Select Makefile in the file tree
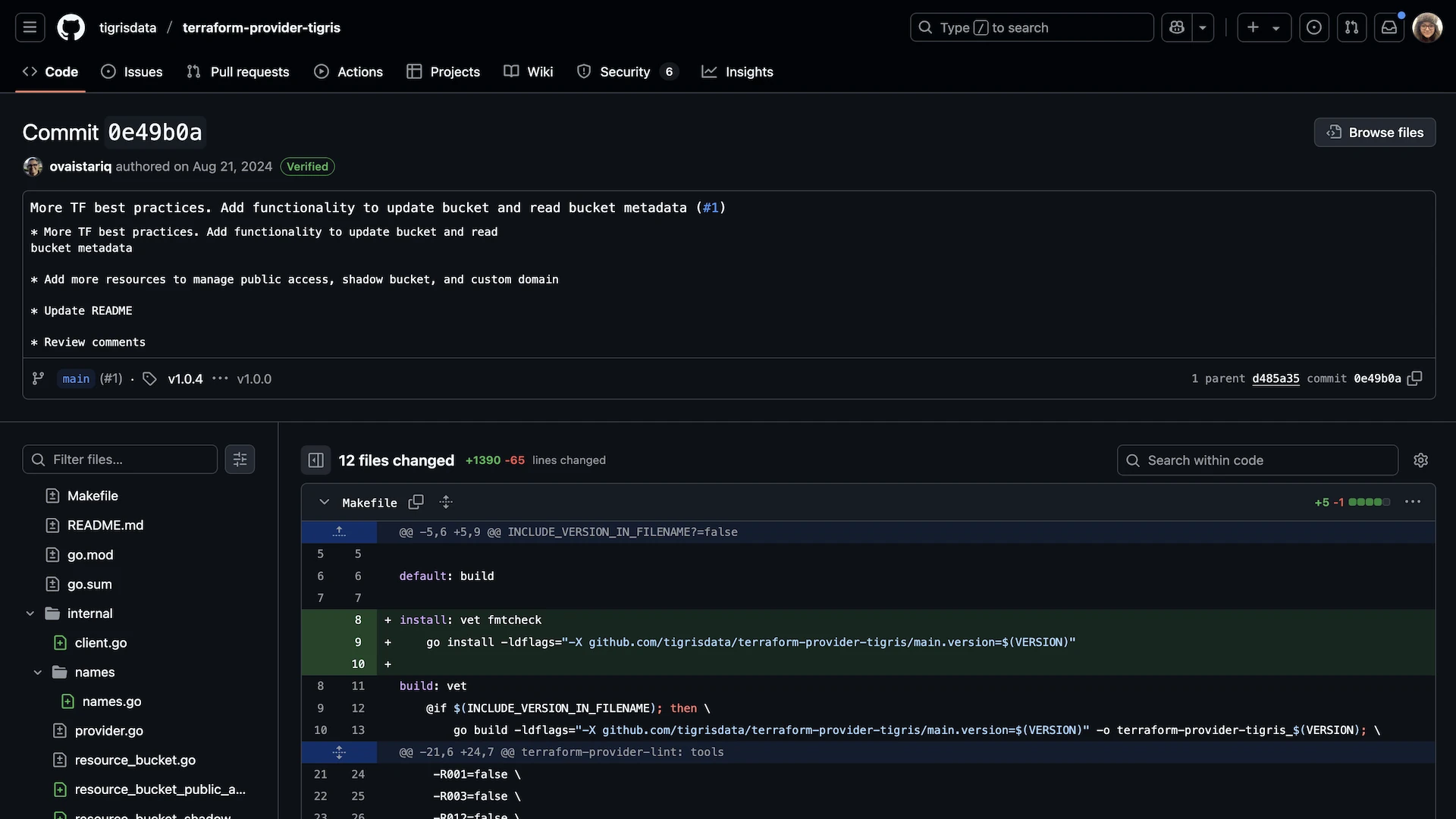The image size is (1456, 819). click(93, 496)
